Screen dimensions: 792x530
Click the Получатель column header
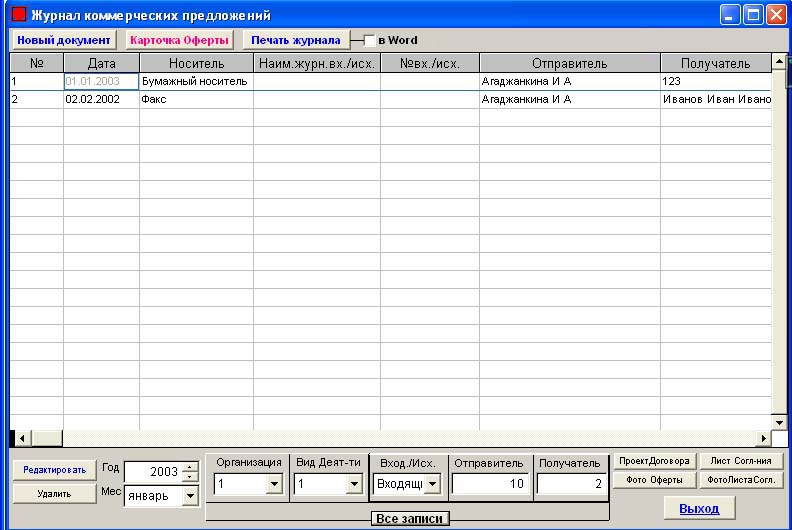[716, 63]
